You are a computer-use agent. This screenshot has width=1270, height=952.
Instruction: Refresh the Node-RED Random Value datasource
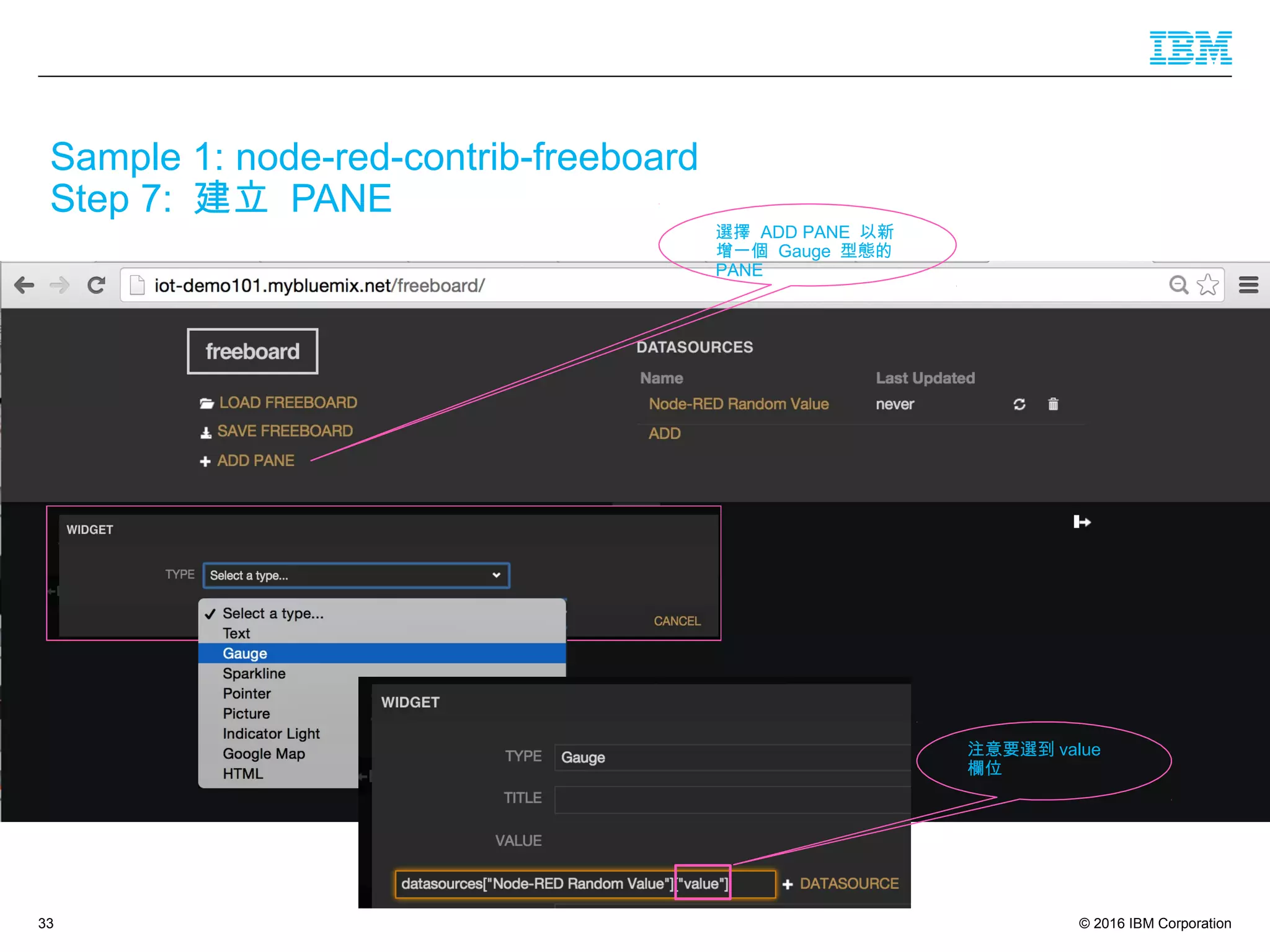click(1019, 405)
